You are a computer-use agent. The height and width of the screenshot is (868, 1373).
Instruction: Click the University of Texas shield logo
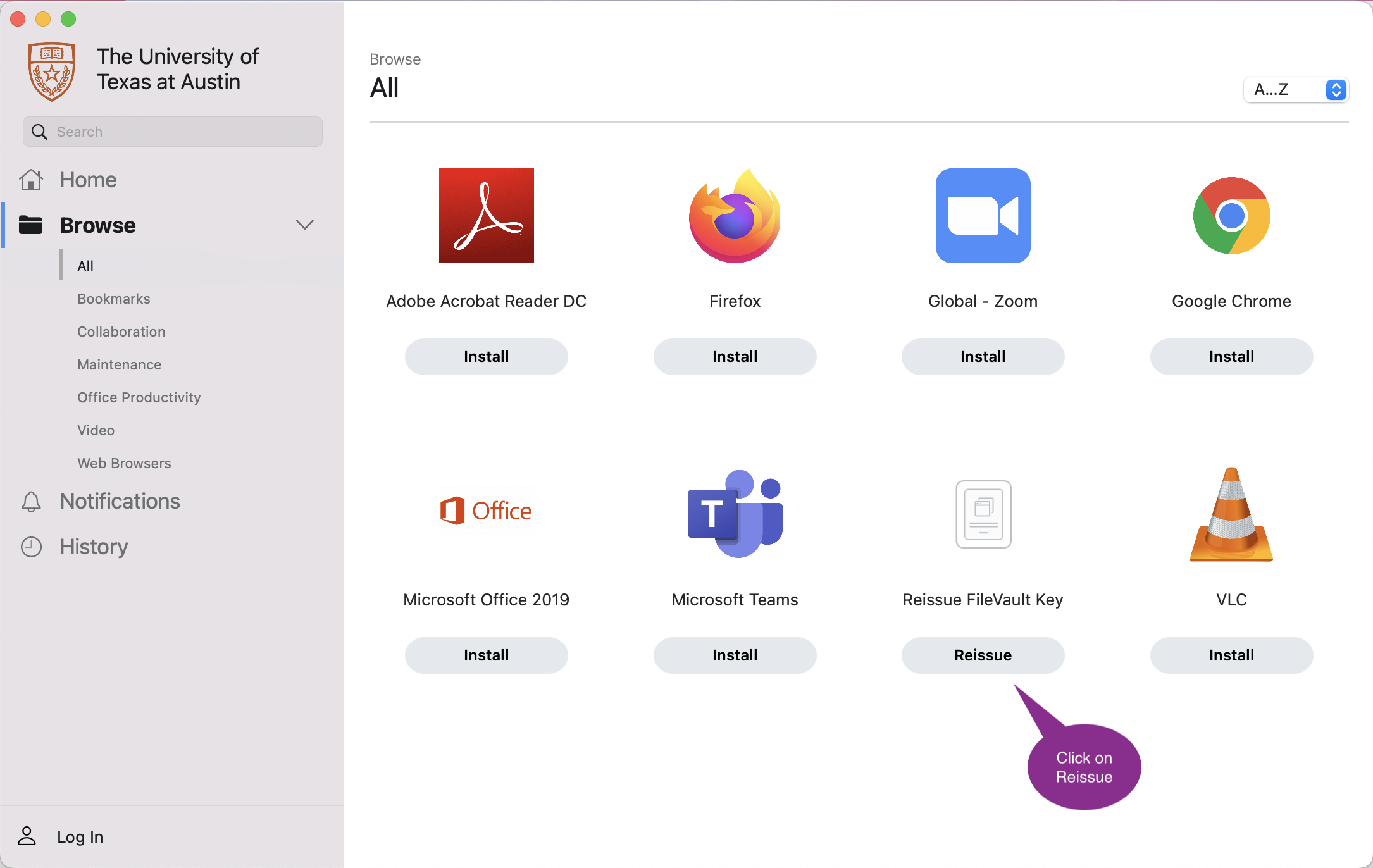click(x=51, y=71)
